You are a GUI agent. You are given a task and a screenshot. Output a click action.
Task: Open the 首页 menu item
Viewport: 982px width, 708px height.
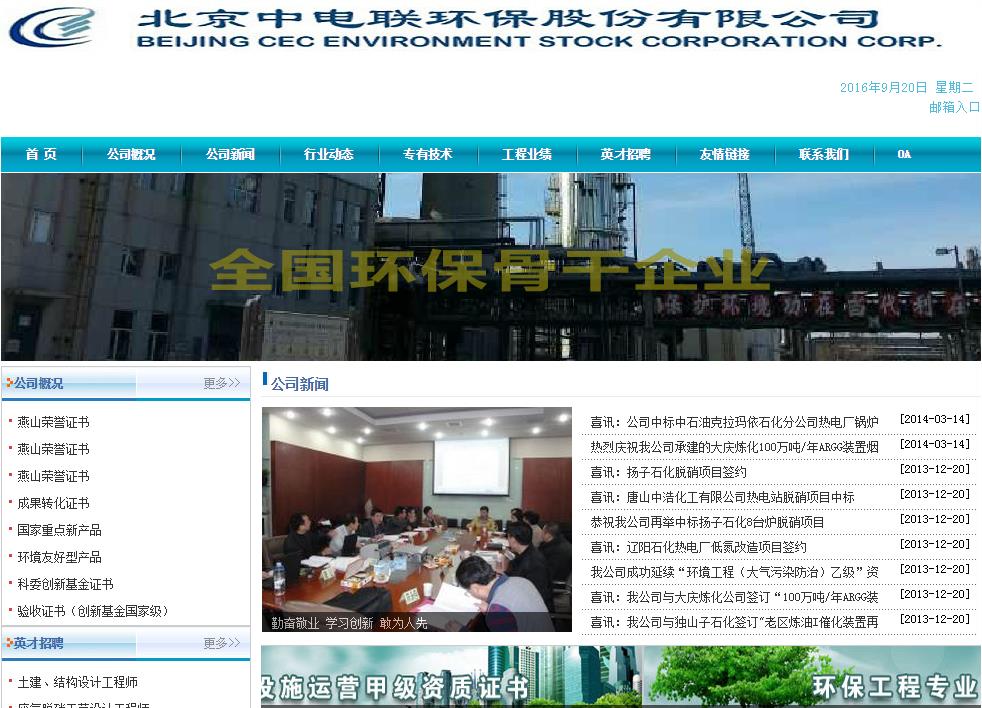pos(41,154)
